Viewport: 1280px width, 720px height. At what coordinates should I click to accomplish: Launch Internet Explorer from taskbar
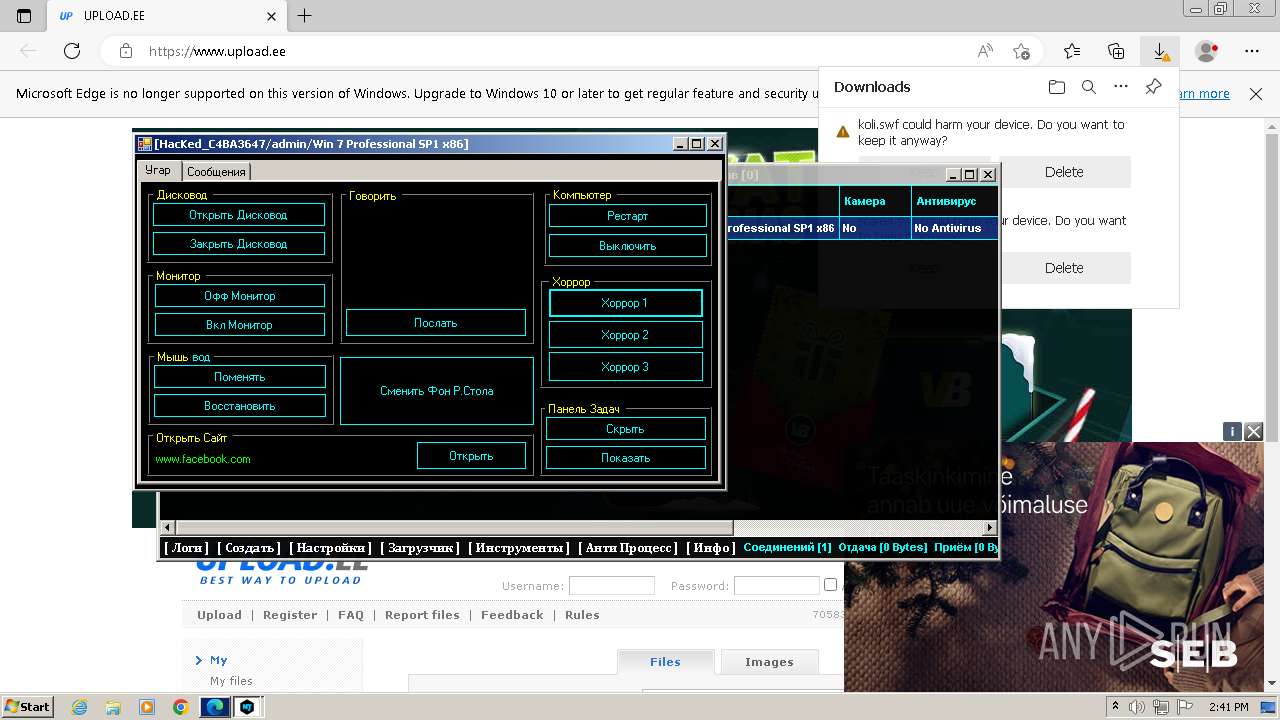(80, 707)
